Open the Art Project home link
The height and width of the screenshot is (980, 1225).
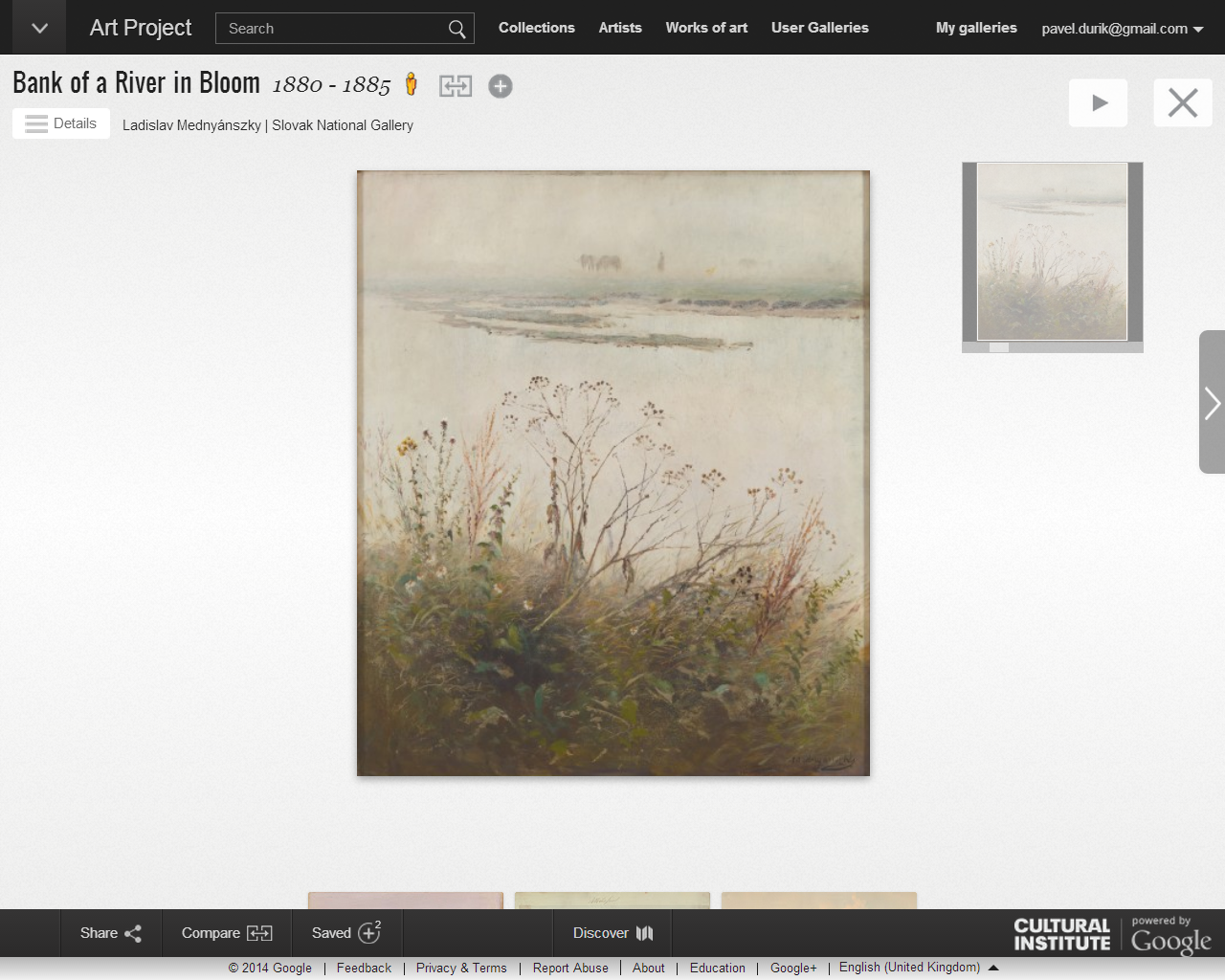(x=141, y=28)
